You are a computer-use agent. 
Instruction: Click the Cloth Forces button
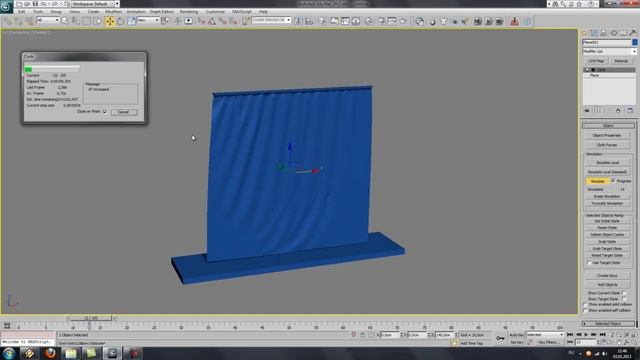(x=607, y=145)
